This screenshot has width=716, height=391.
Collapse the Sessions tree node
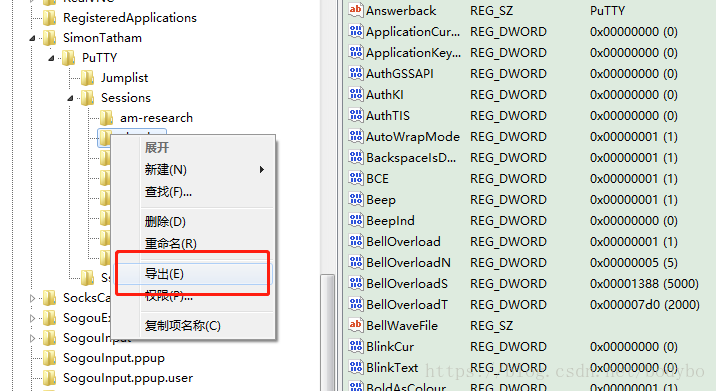click(x=71, y=98)
